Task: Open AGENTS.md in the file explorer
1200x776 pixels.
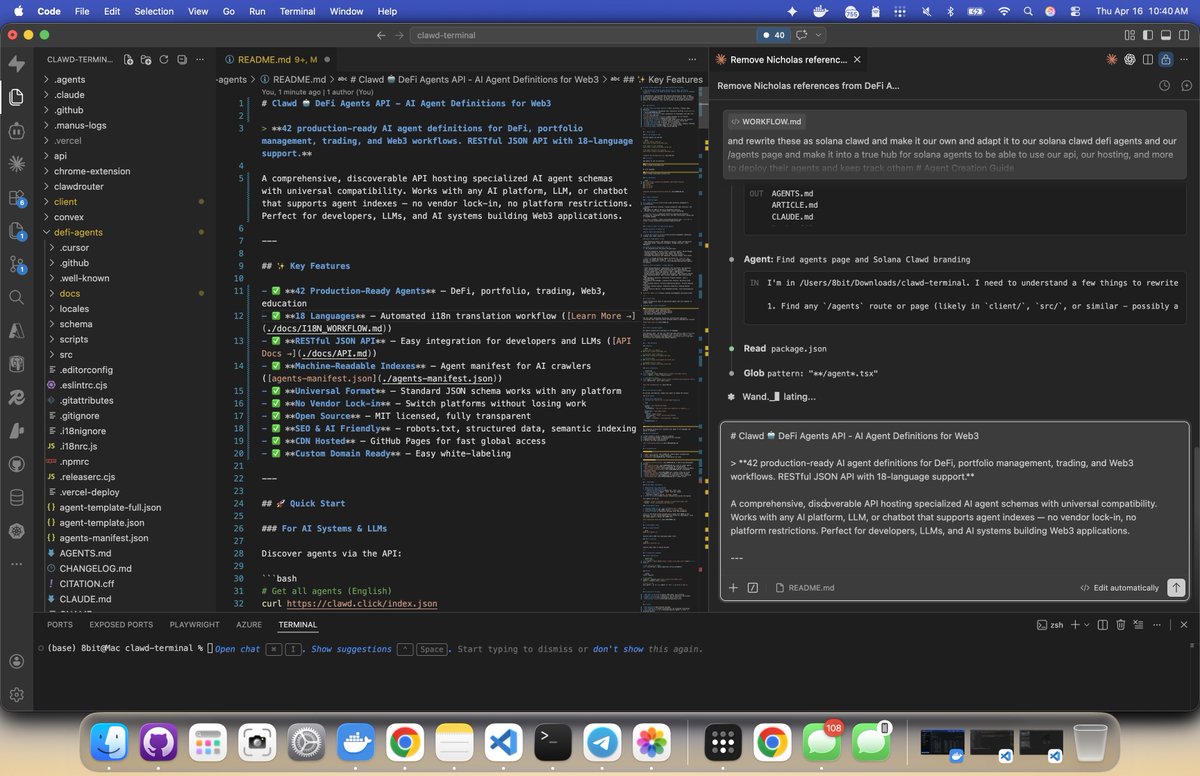Action: pos(85,553)
